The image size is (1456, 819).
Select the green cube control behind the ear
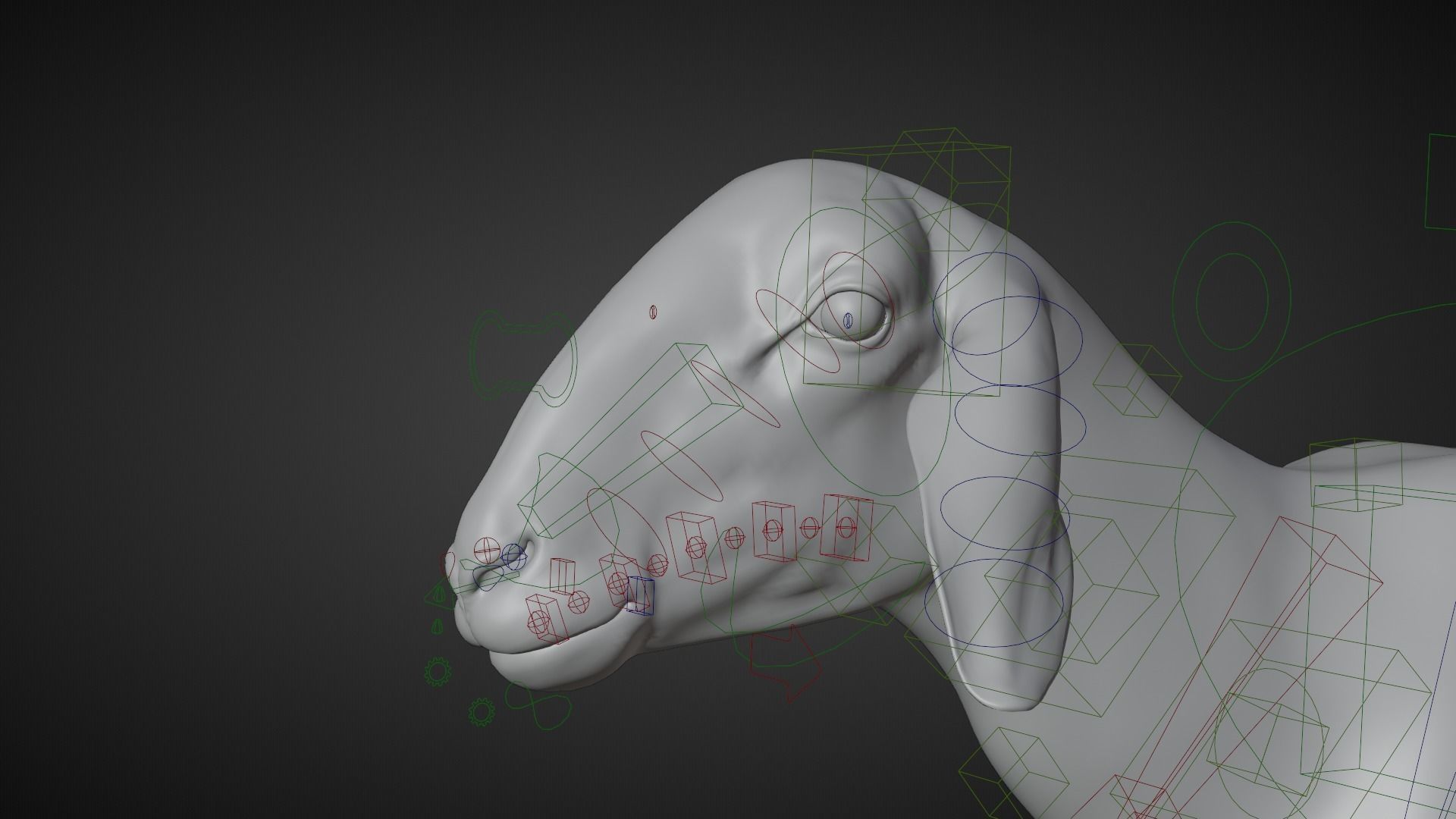(1137, 381)
